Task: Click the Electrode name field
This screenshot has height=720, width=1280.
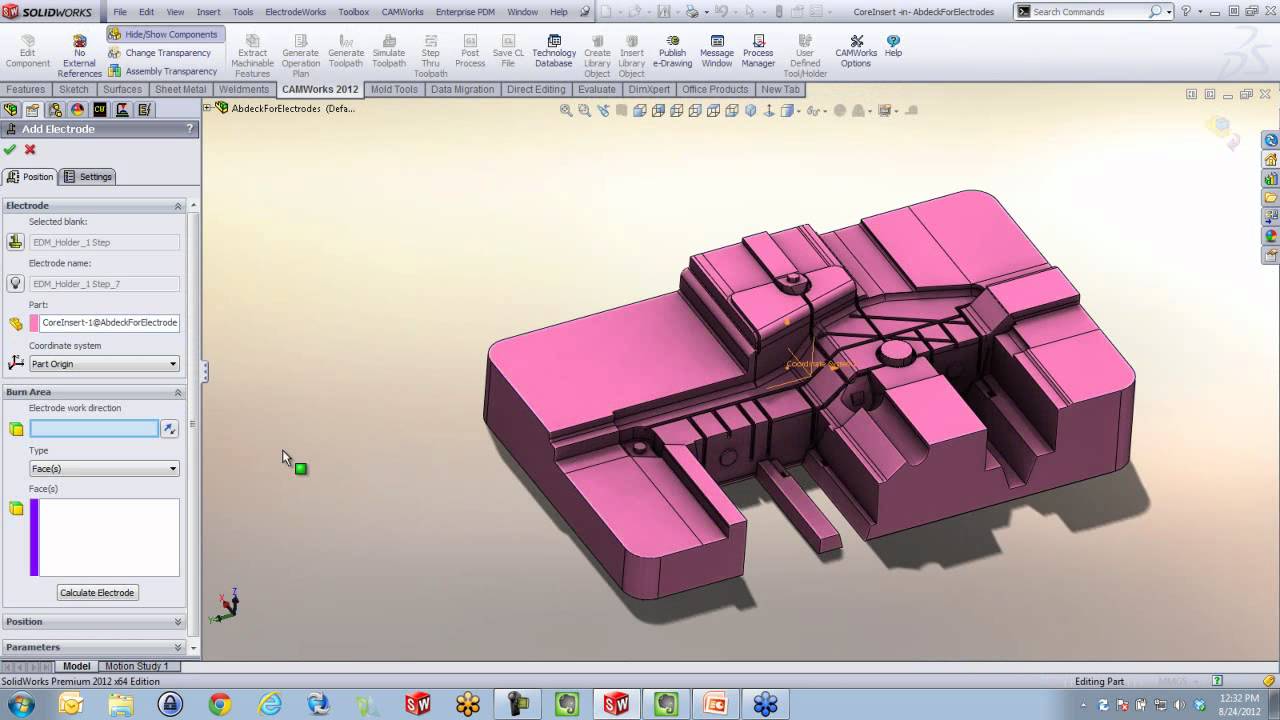Action: pos(105,284)
